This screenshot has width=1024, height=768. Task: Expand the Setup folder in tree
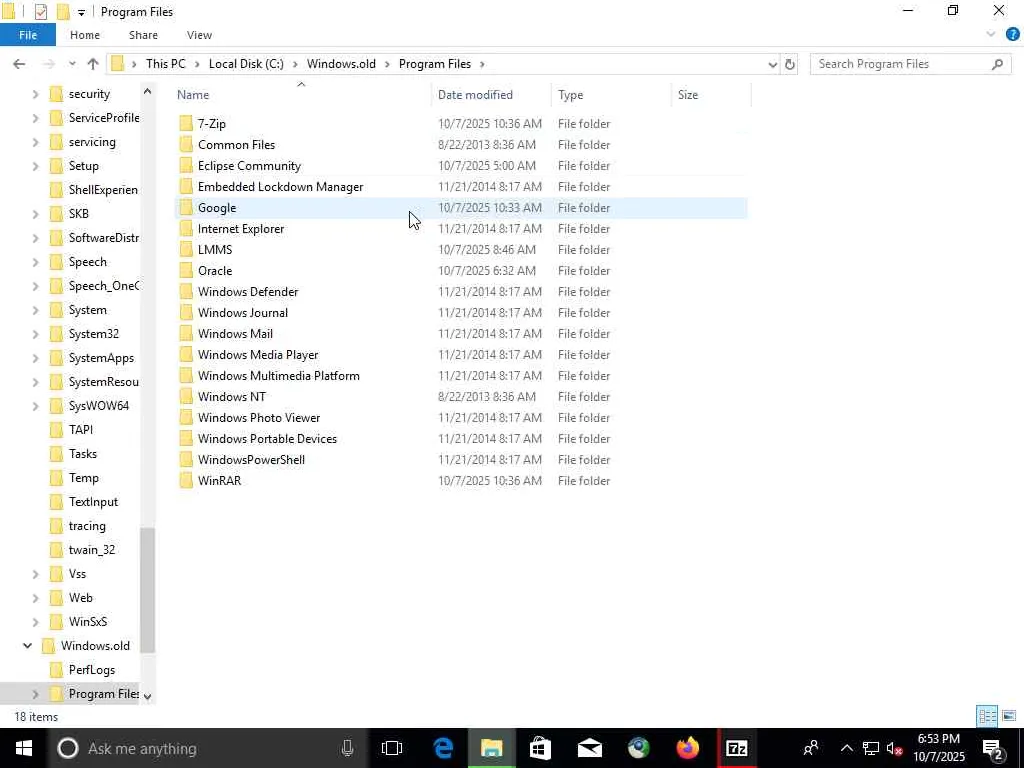[x=35, y=166]
